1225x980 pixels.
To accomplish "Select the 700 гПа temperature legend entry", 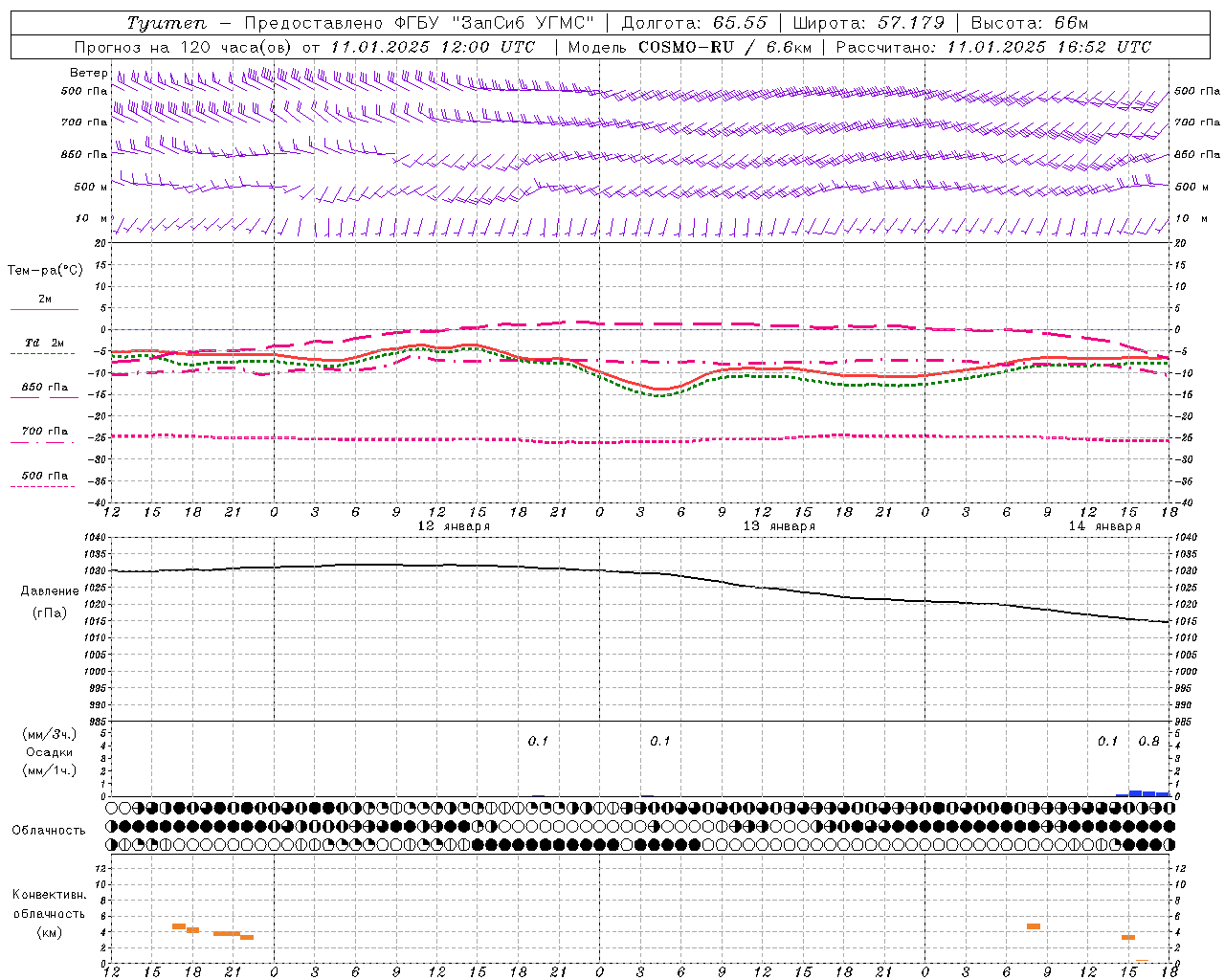I will [44, 432].
